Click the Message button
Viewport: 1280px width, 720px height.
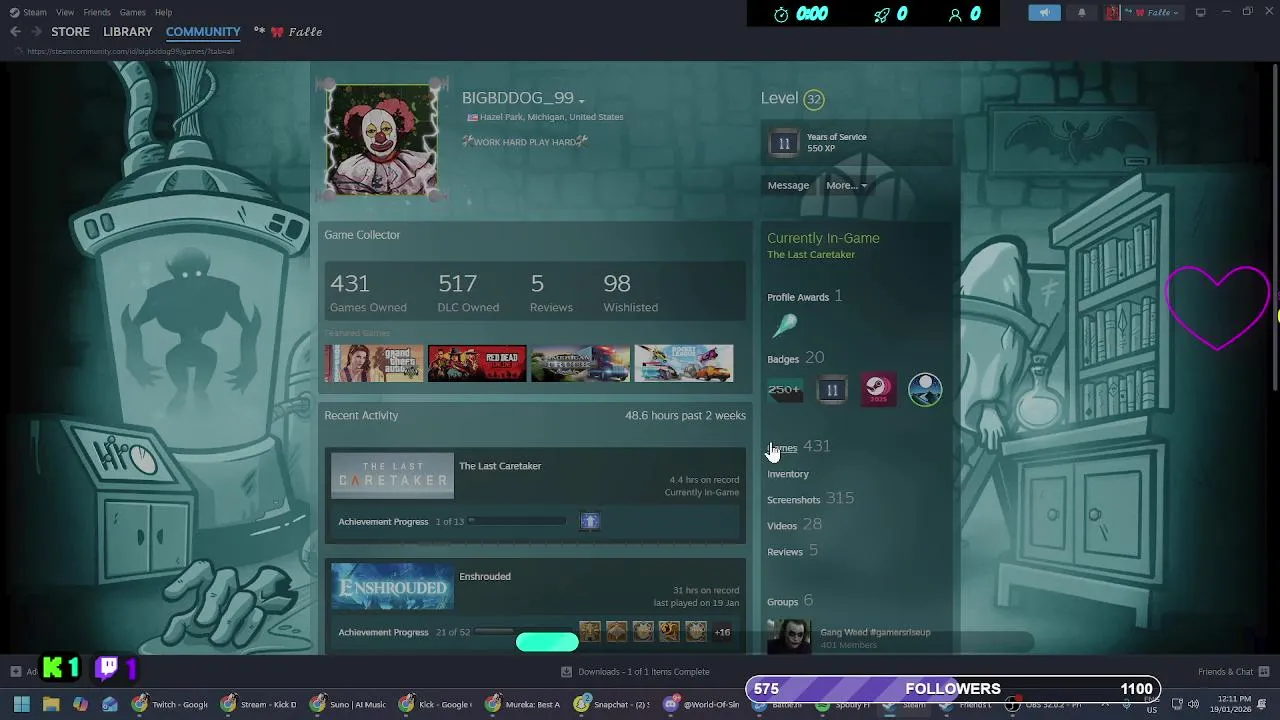(788, 185)
